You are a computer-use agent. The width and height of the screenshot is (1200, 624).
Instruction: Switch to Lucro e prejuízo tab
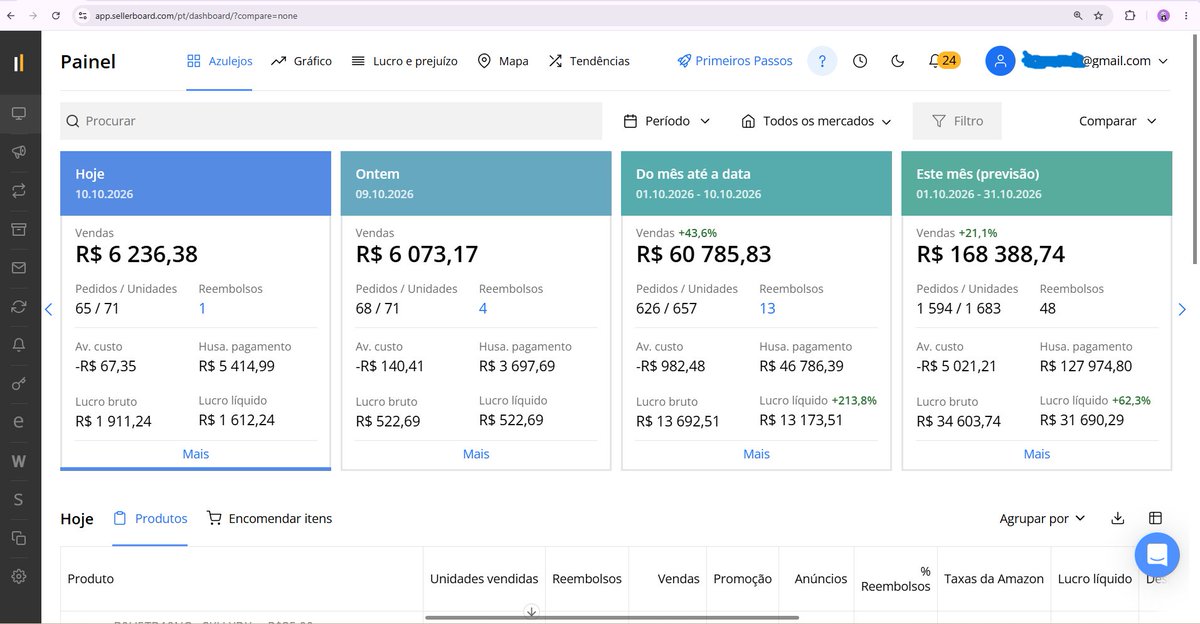pos(404,61)
